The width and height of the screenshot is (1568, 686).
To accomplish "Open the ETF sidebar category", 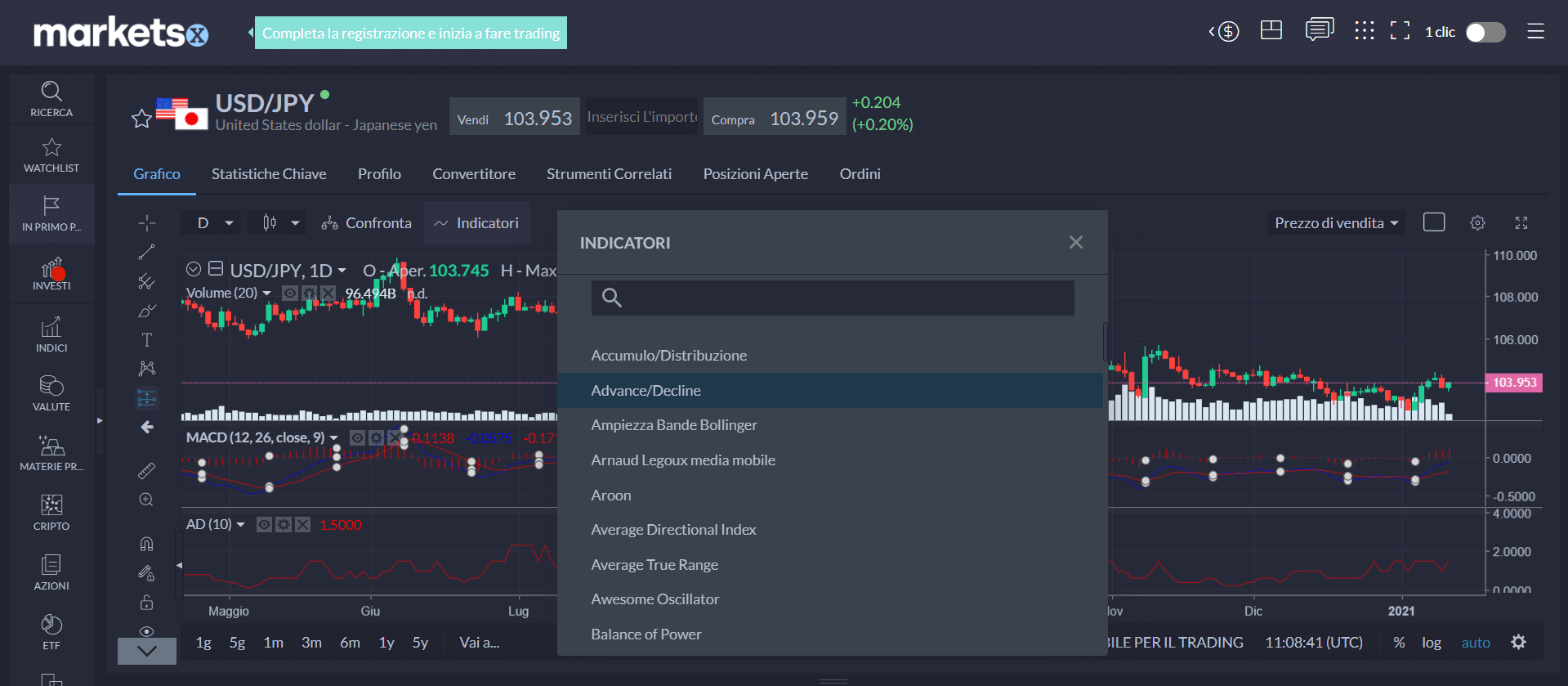I will point(51,632).
